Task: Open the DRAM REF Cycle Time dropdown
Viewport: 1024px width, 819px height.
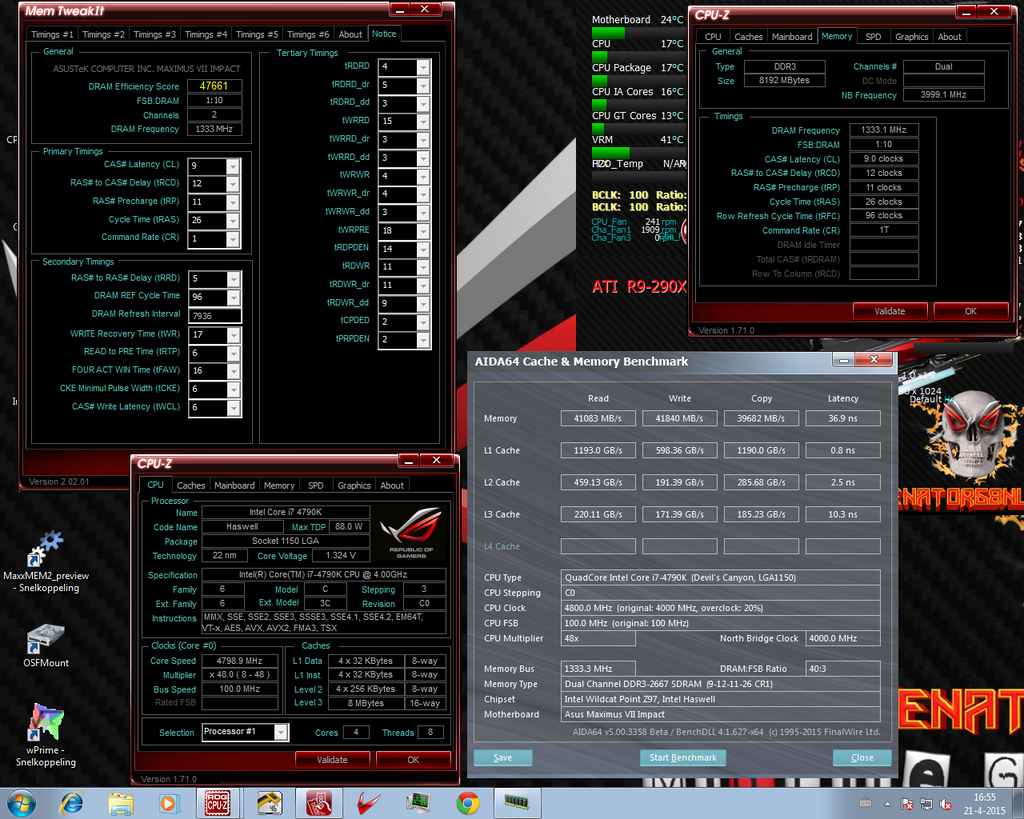Action: point(232,297)
